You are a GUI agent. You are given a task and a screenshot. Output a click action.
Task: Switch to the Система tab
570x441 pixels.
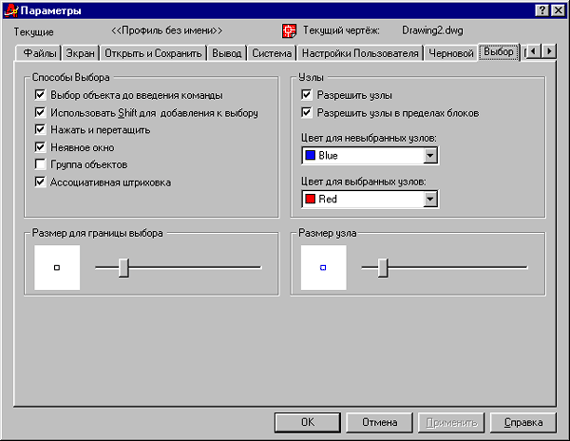coord(272,53)
